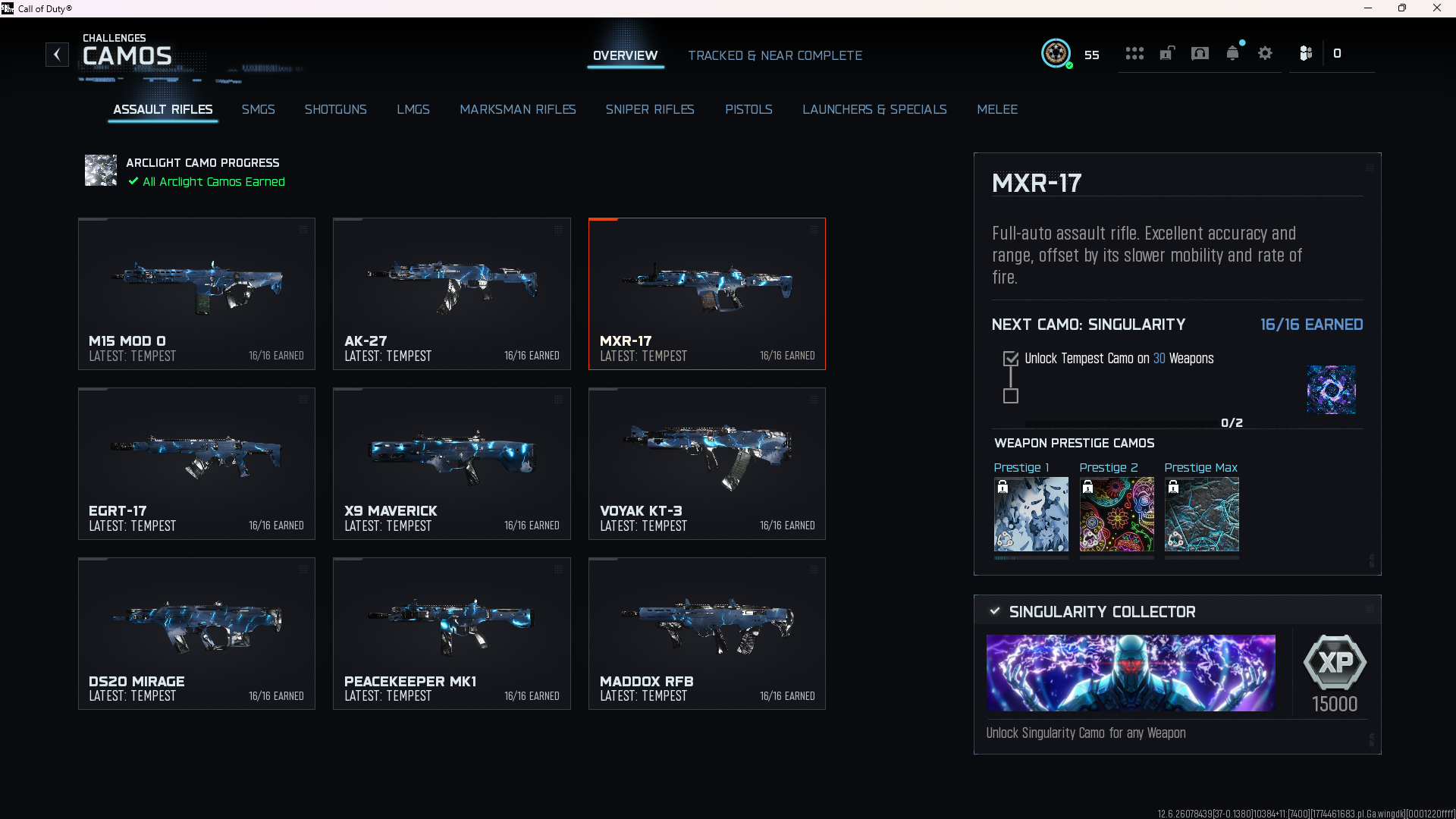Open the grid menu on the AK-27 card
Screen dimensions: 1456x819
[559, 230]
